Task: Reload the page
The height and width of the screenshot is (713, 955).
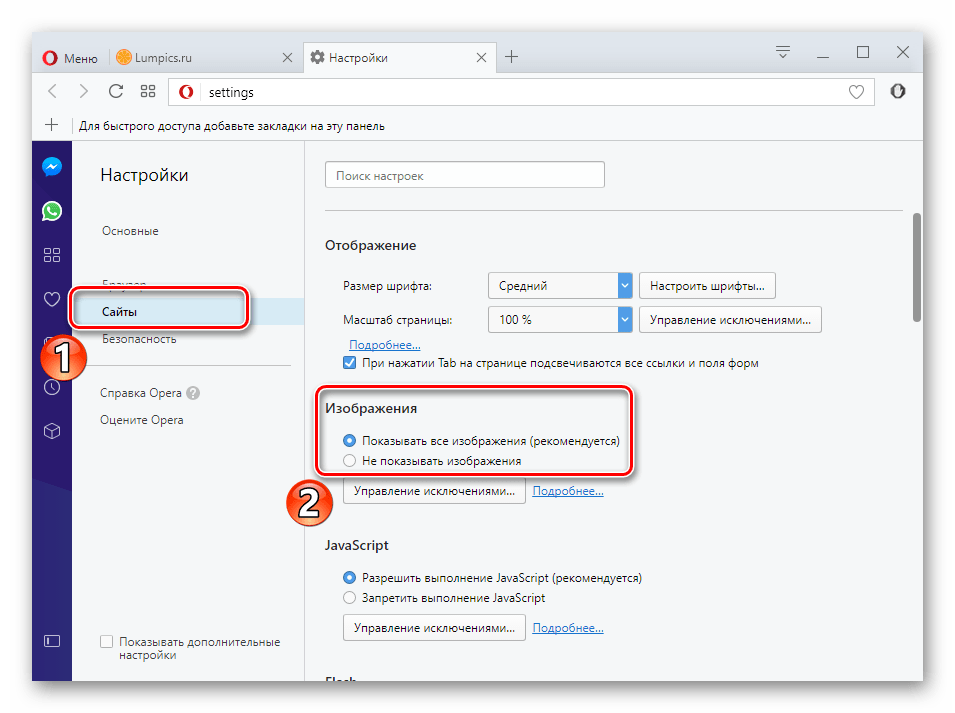Action: pos(116,91)
